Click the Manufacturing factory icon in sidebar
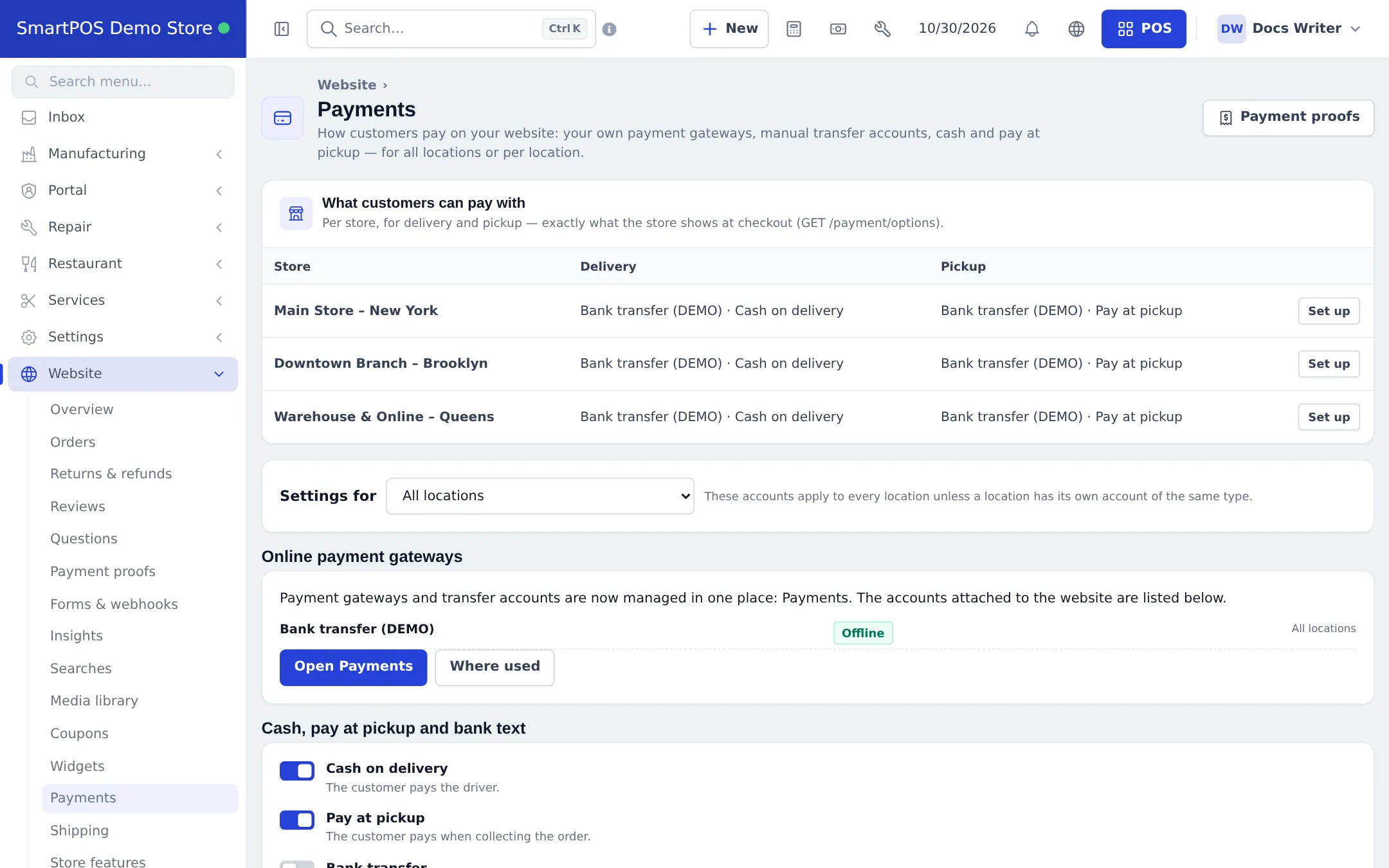The height and width of the screenshot is (868, 1389). point(29,154)
